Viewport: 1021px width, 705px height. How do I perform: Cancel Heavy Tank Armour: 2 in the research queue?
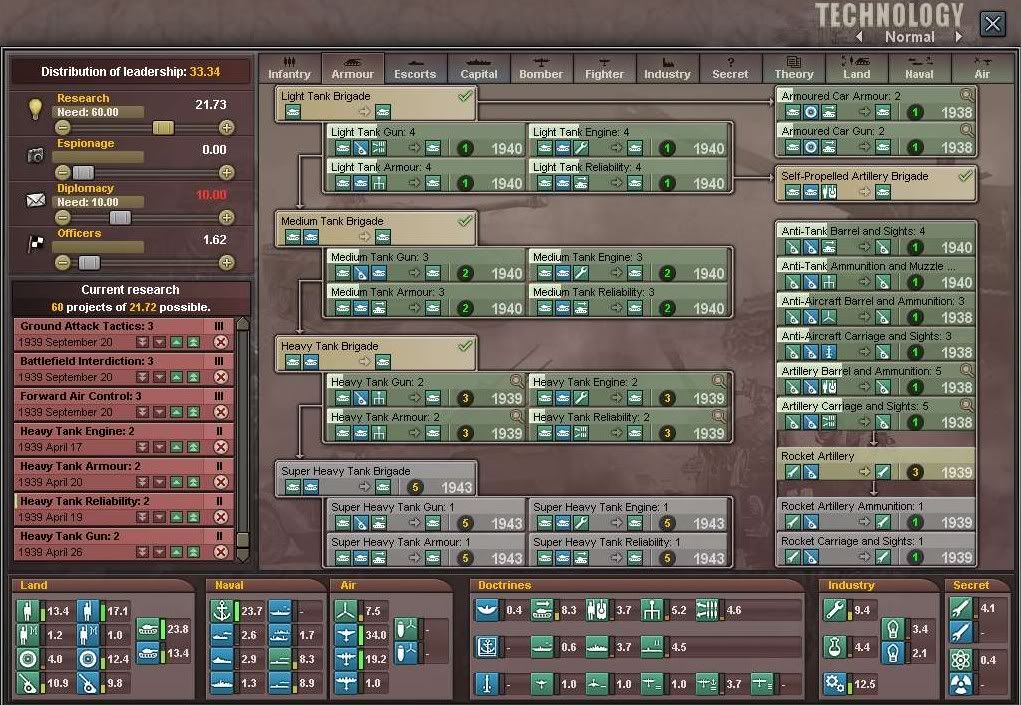[x=221, y=482]
